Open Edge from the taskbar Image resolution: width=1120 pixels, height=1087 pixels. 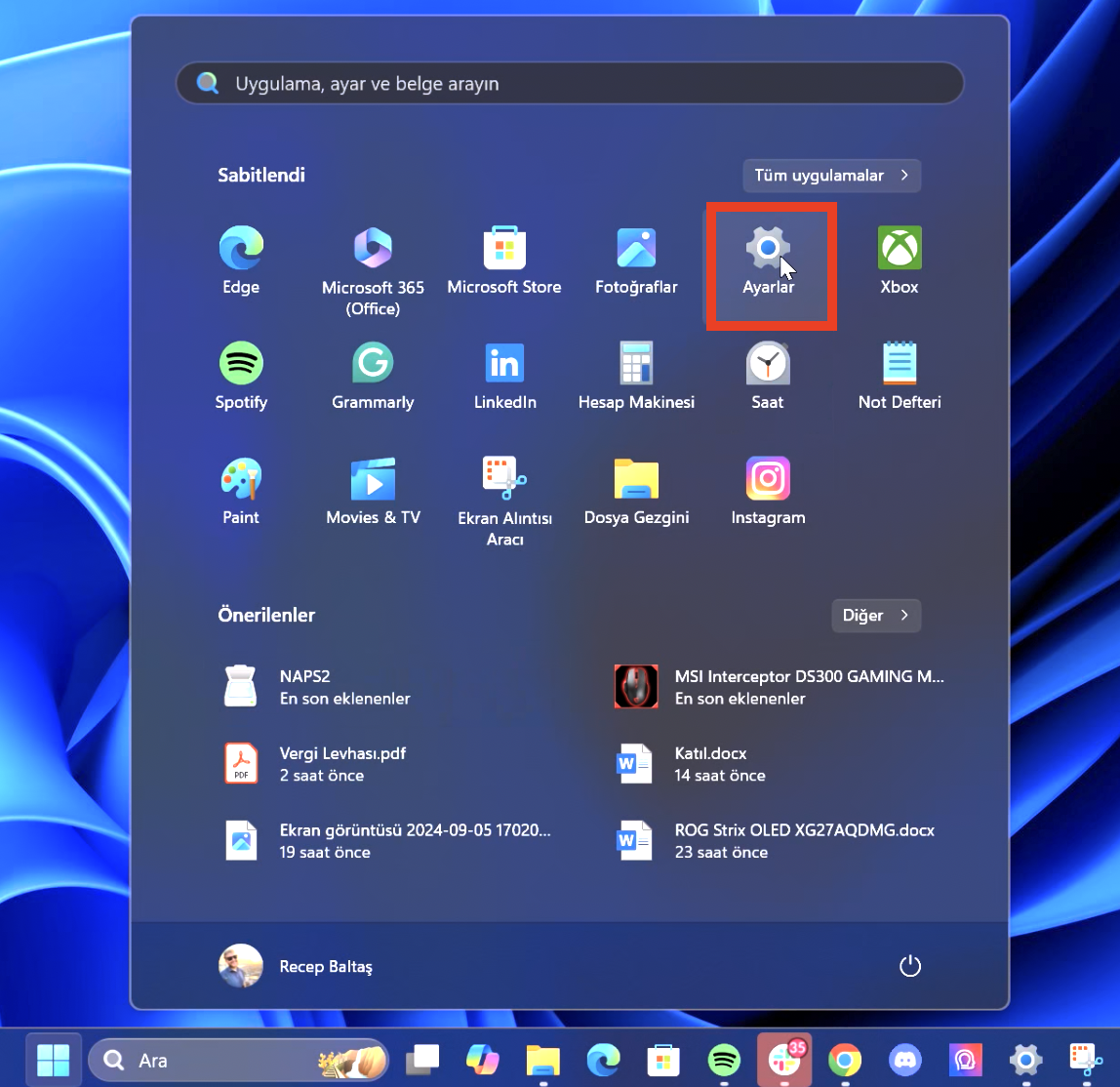(604, 1060)
